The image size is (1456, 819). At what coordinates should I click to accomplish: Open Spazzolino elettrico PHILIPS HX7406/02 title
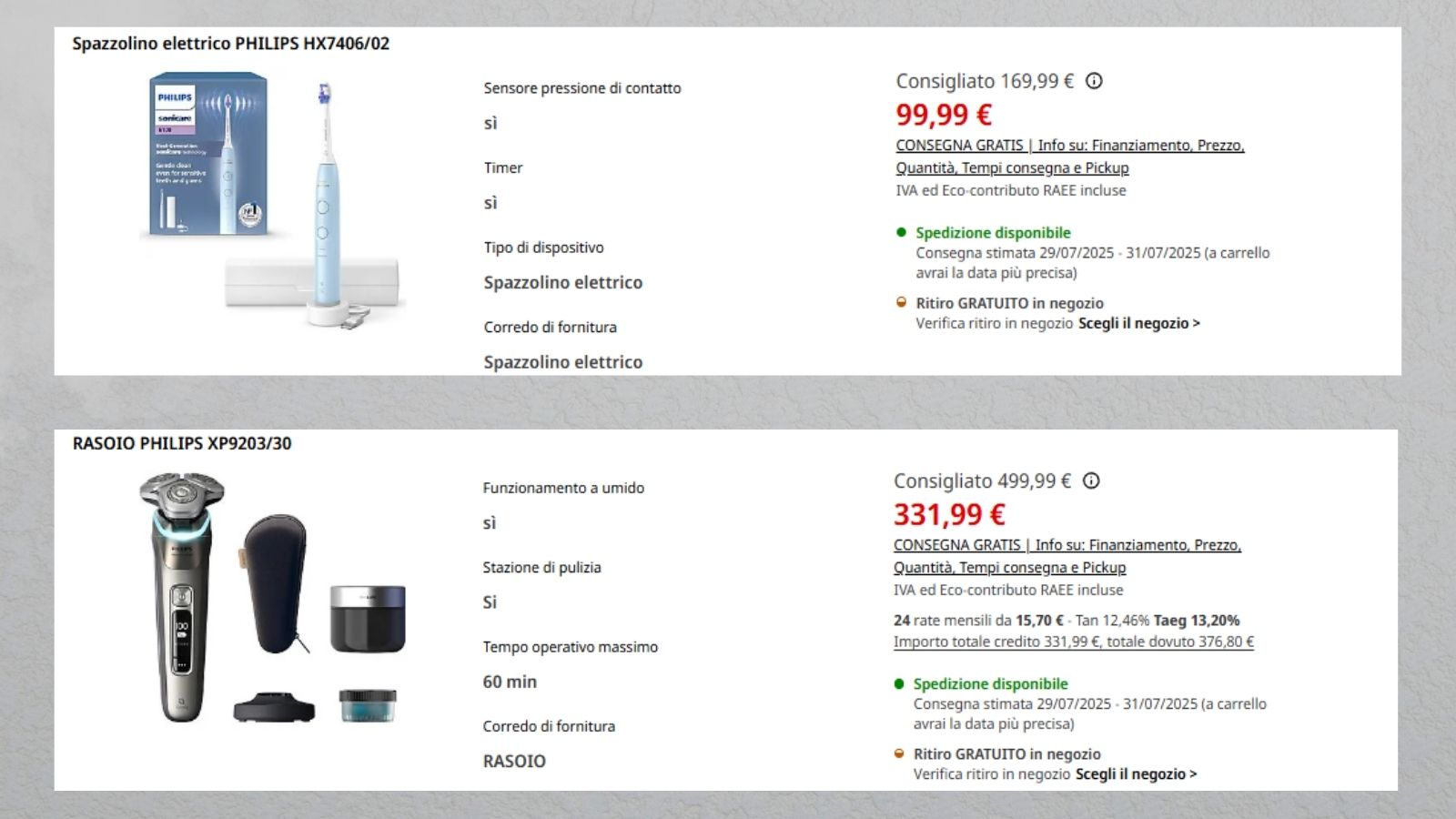coord(230,44)
